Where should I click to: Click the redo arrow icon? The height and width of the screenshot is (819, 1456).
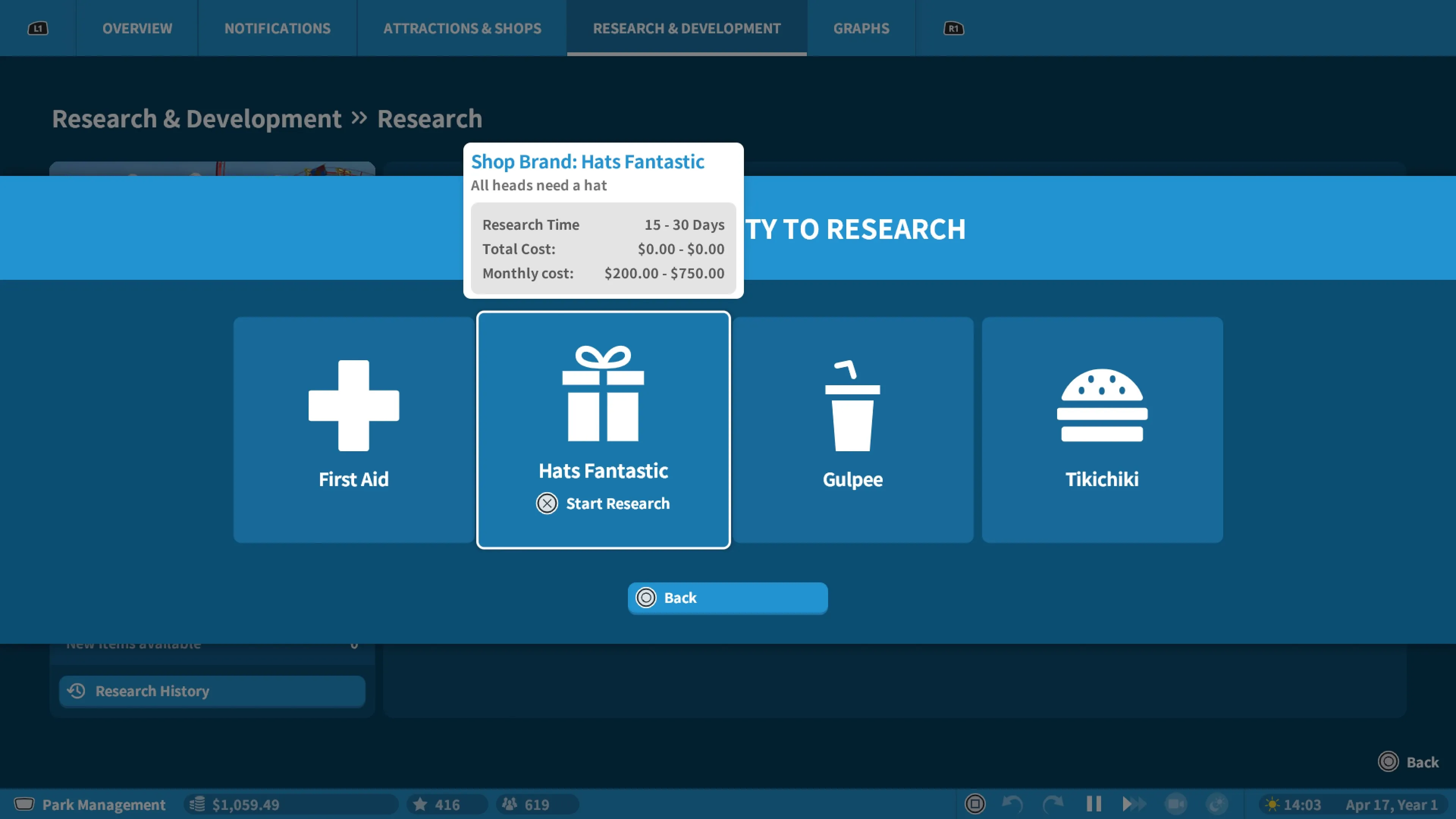[1052, 804]
